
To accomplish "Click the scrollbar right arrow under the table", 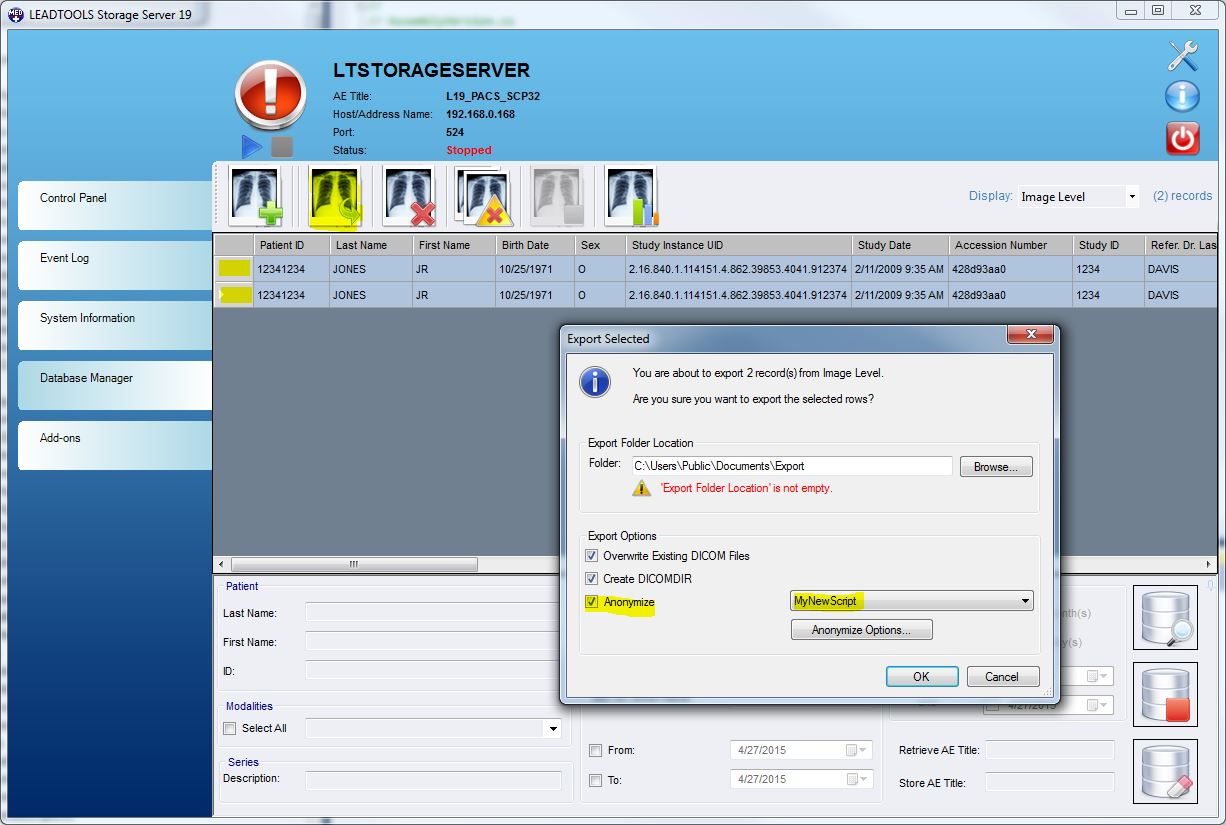I will 1209,565.
